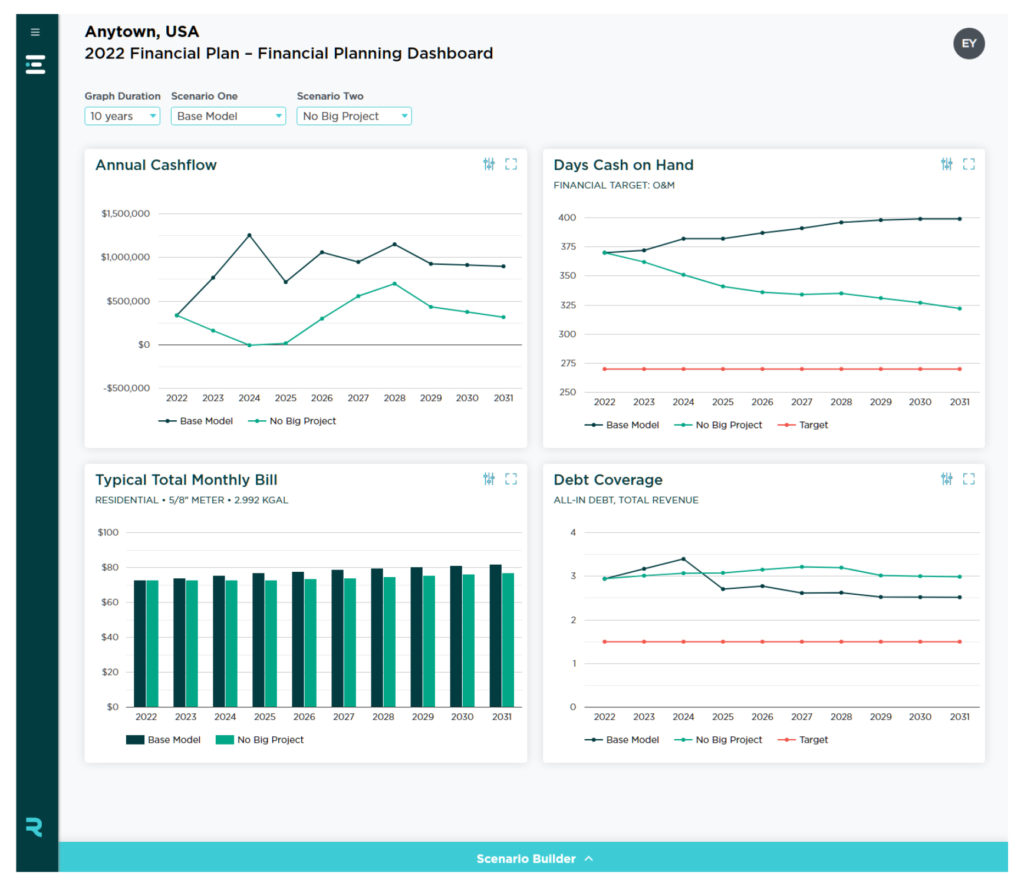
Task: Click the Debt Coverage chart title
Action: [608, 480]
